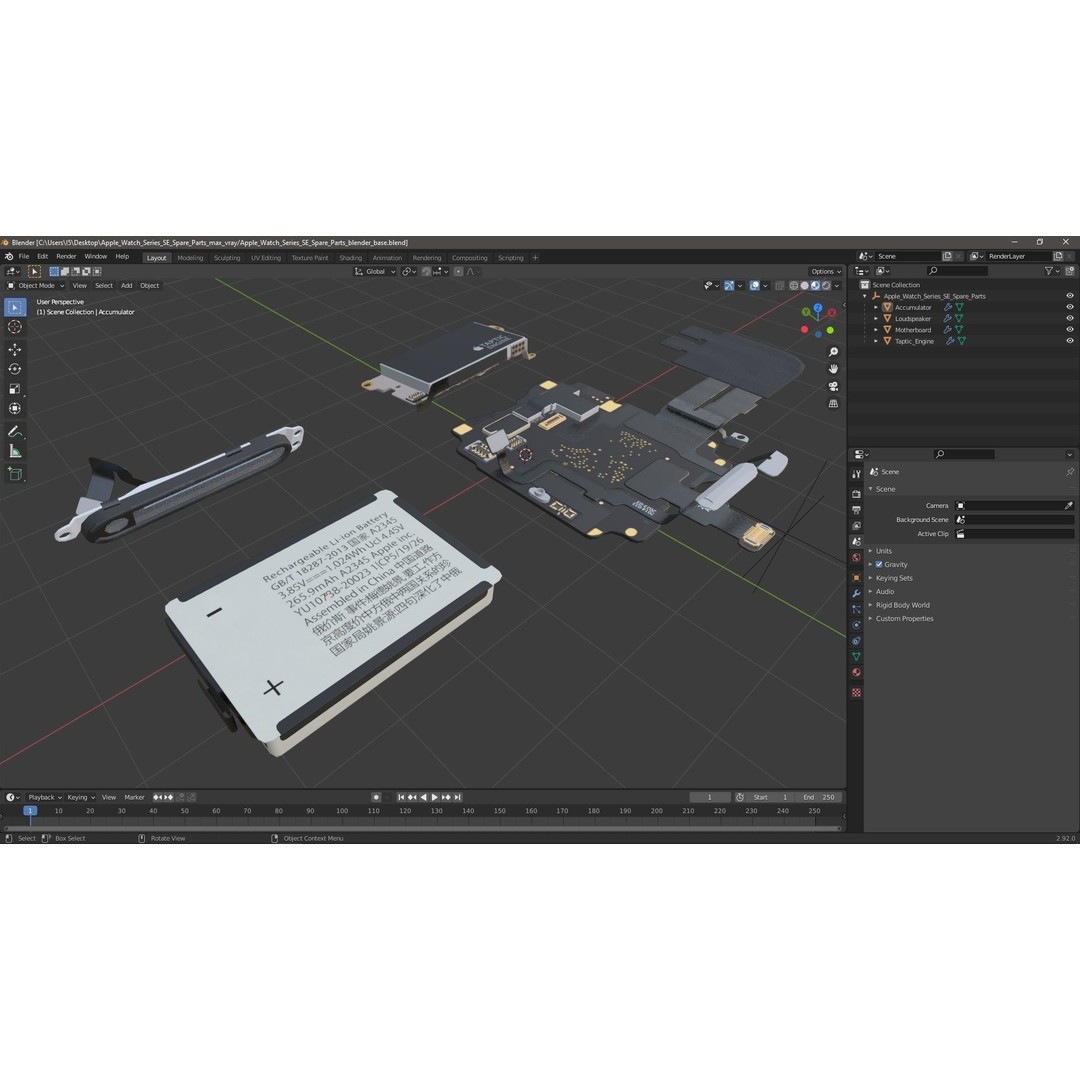Switch to the Shading workspace tab
The image size is (1080, 1080).
pos(351,258)
